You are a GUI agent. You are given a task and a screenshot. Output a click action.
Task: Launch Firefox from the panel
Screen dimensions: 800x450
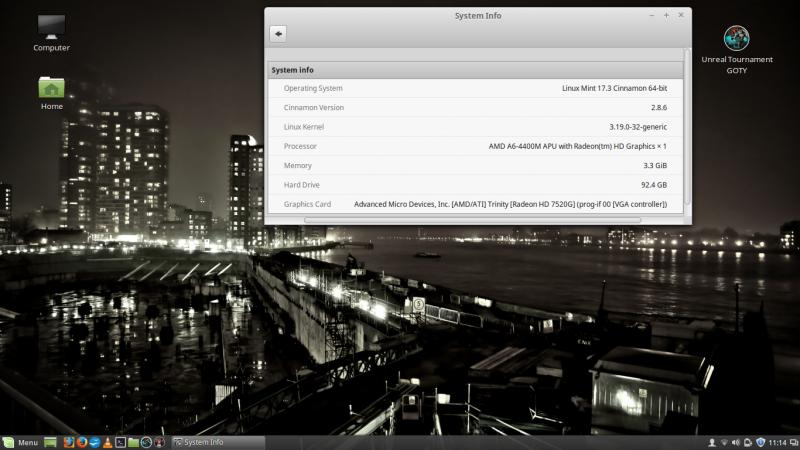[x=81, y=442]
